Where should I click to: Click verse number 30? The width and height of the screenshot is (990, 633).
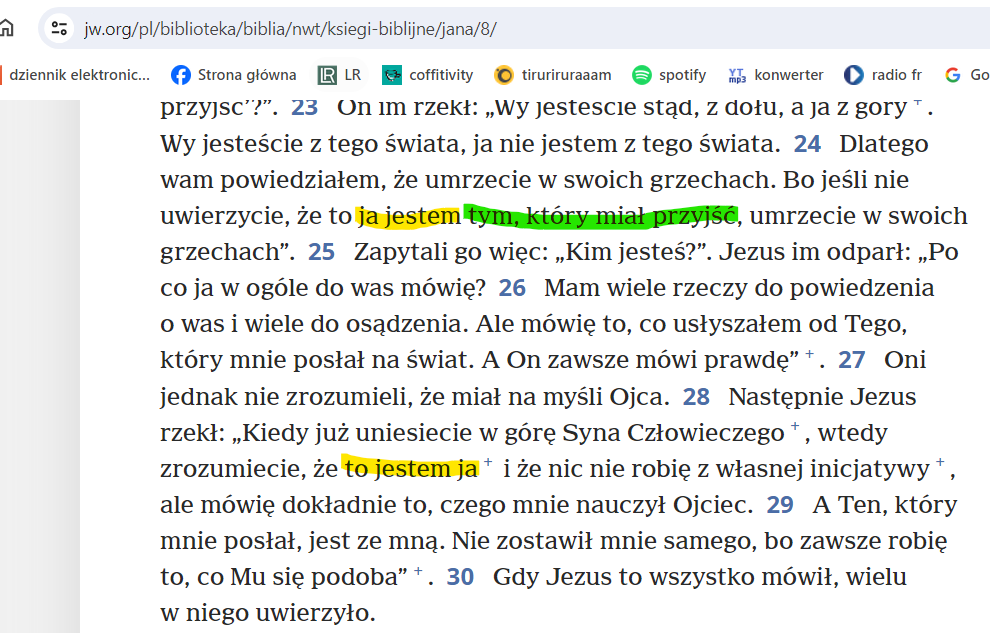tap(460, 578)
